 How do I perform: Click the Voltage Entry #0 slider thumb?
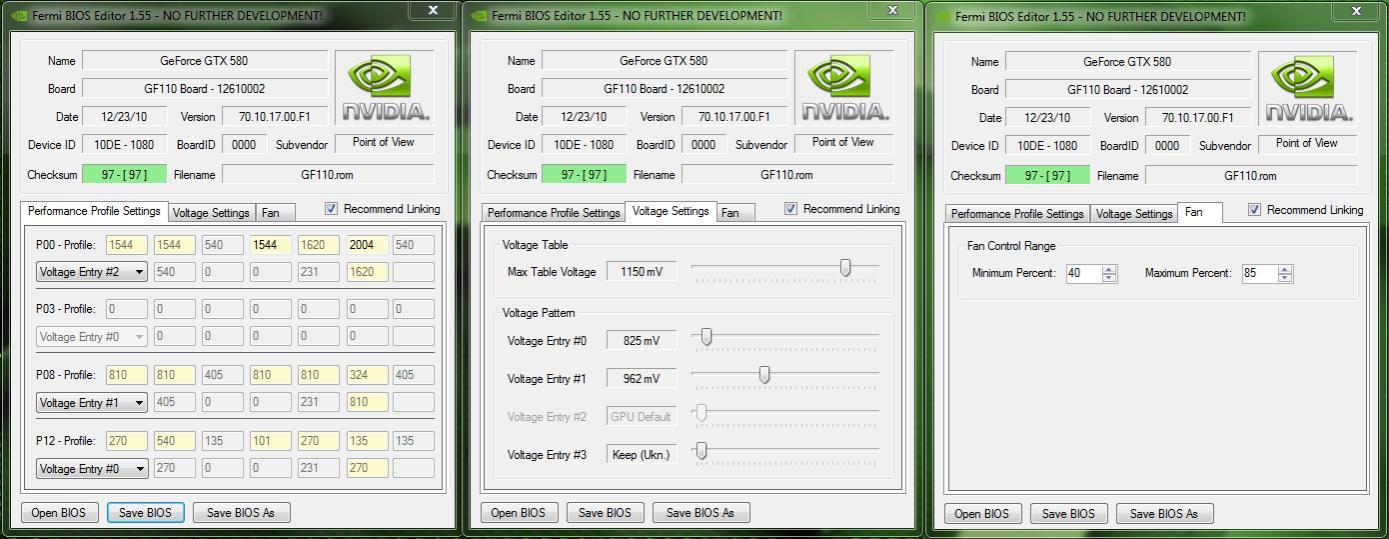point(706,337)
